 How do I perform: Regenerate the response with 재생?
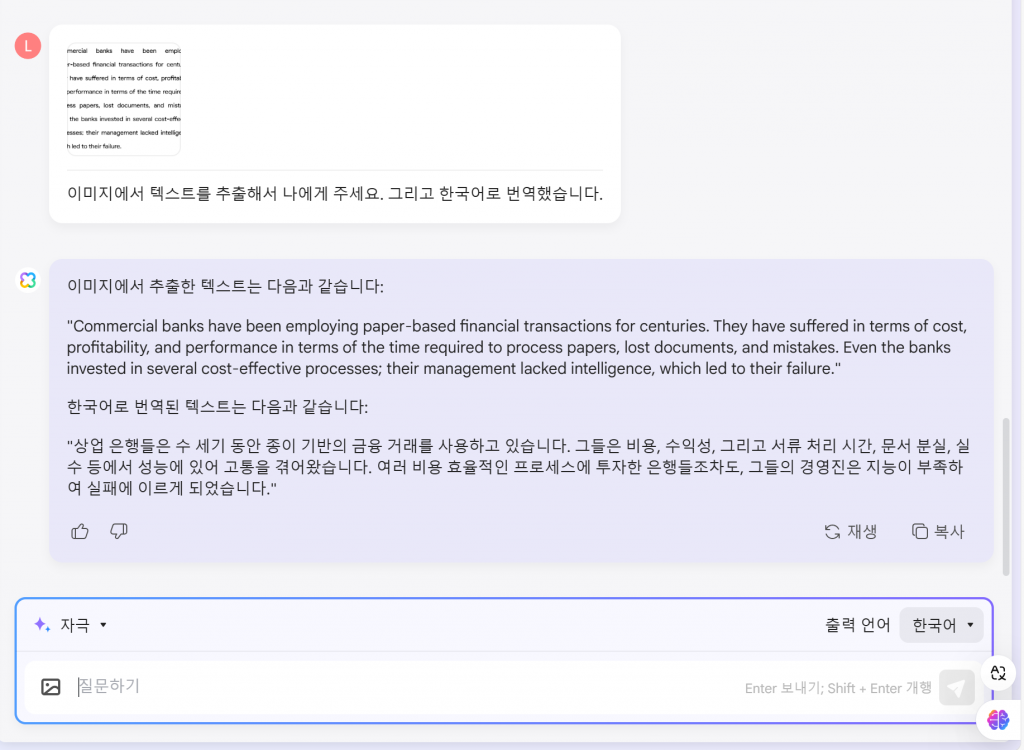(x=852, y=531)
